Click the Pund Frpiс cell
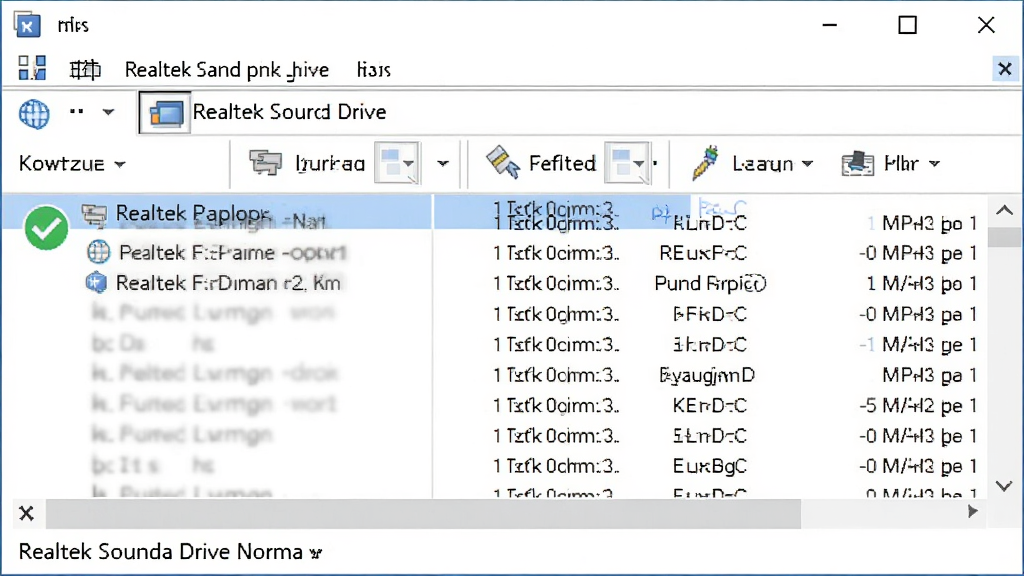The image size is (1024, 576). (x=710, y=283)
